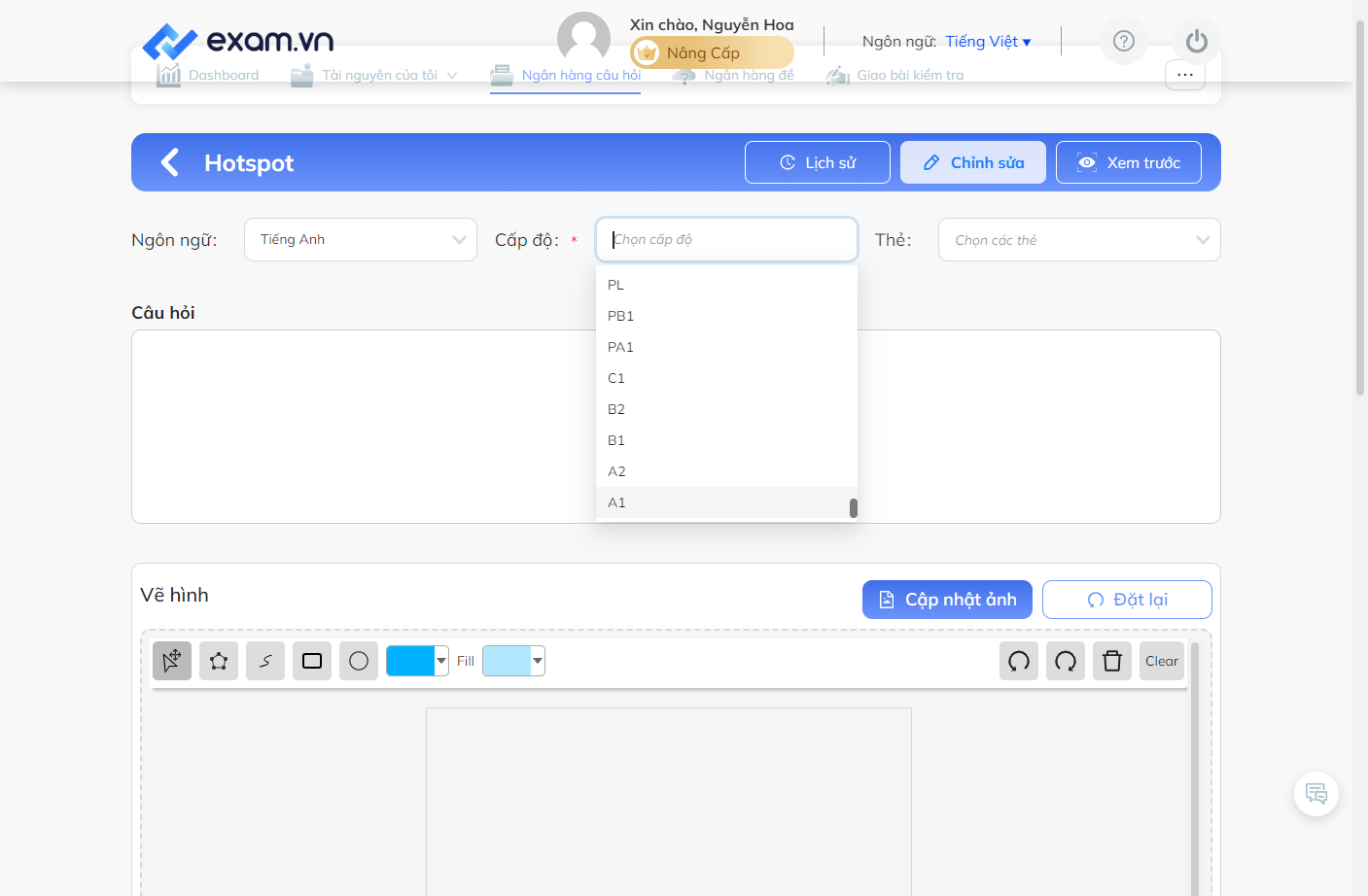Click the Clear button in drawing toolbar
The height and width of the screenshot is (896, 1368).
coord(1162,661)
